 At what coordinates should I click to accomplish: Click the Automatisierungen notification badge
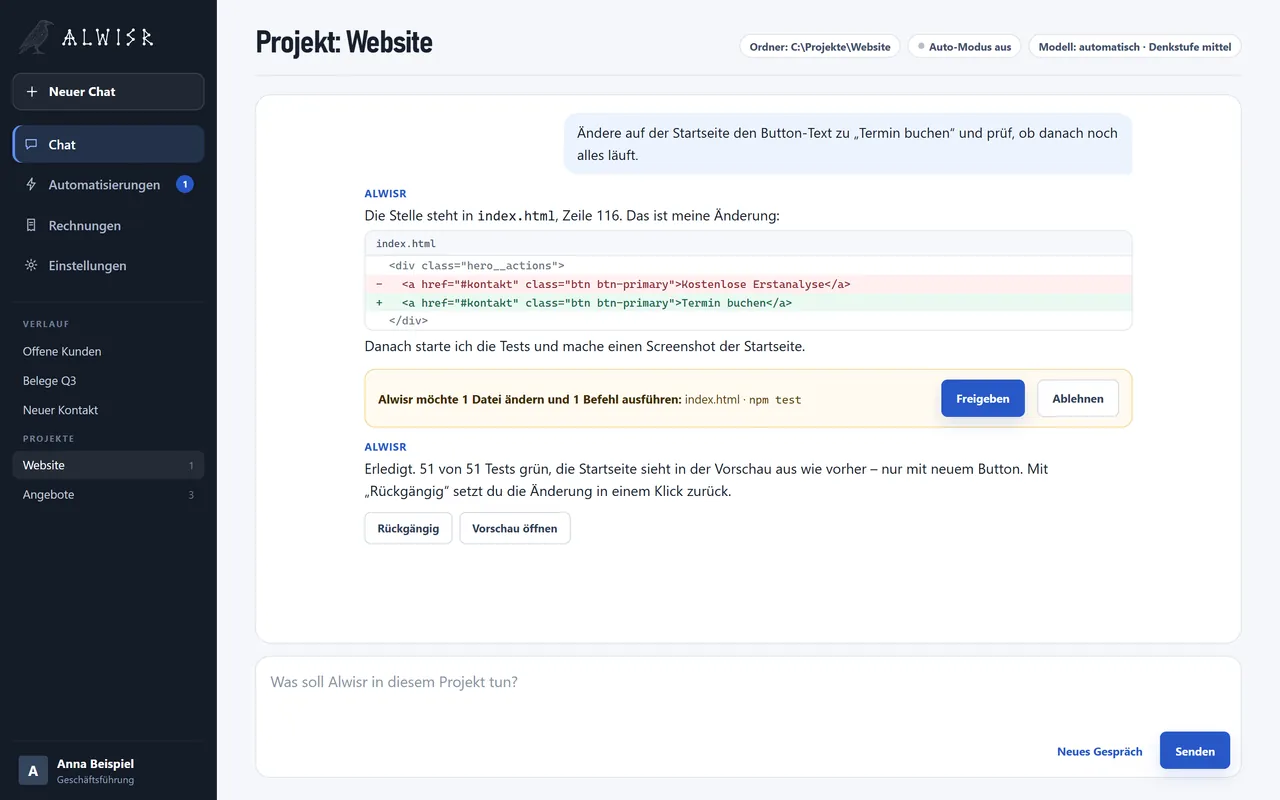click(x=184, y=184)
